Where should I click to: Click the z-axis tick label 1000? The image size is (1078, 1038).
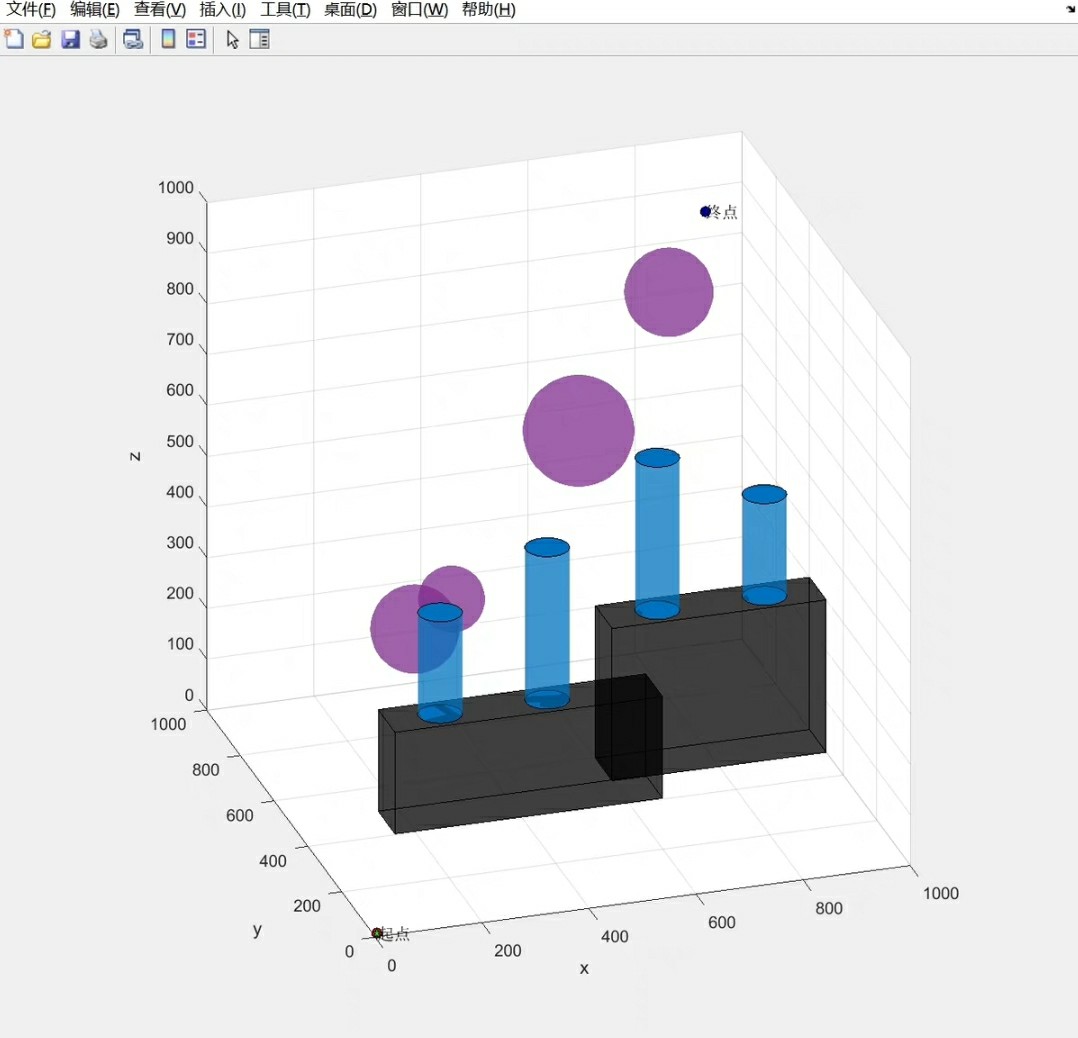(x=176, y=188)
